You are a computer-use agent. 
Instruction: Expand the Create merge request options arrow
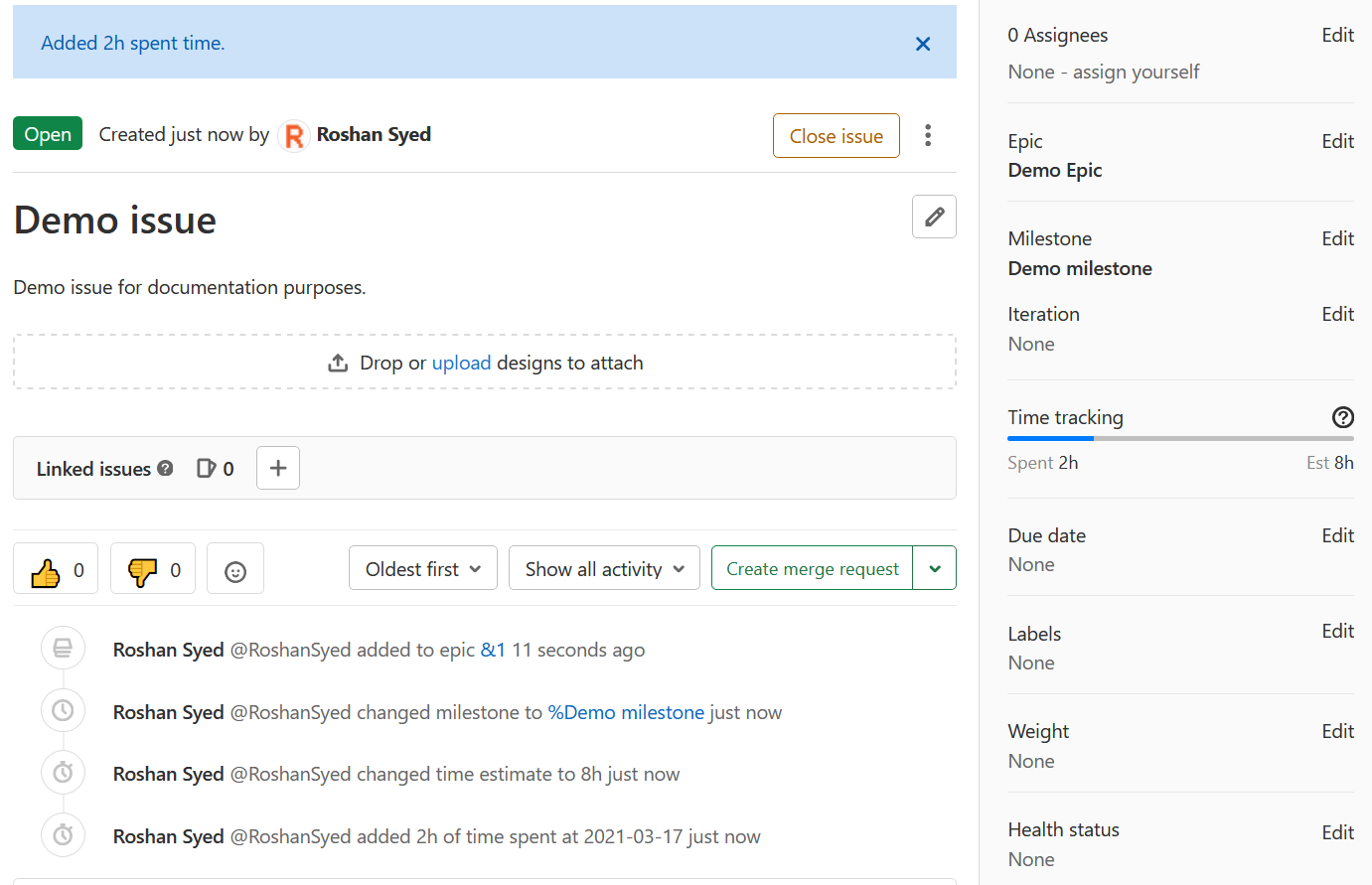(x=934, y=569)
